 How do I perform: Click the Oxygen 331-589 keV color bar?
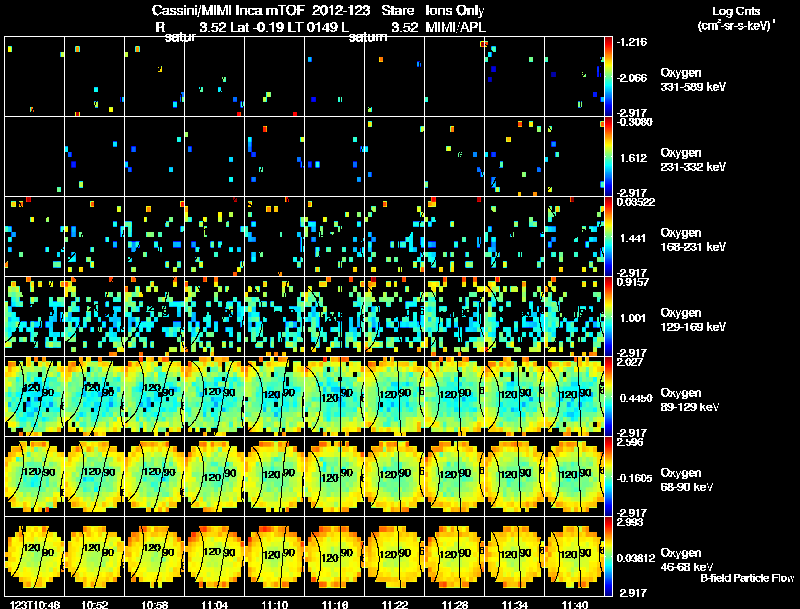pos(608,77)
